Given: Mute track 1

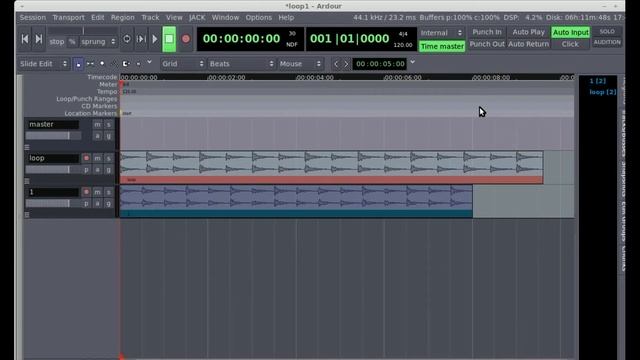Looking at the screenshot, I should point(97,192).
